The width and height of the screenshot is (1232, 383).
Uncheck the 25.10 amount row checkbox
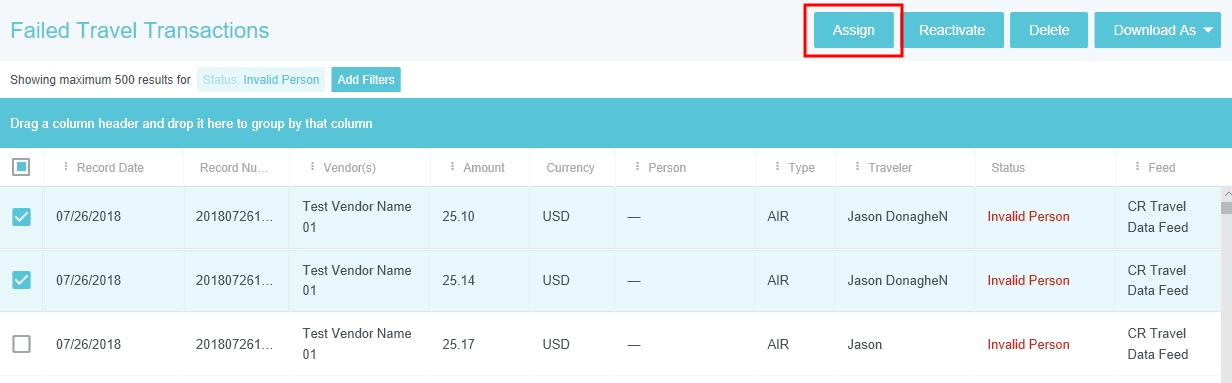click(x=21, y=217)
